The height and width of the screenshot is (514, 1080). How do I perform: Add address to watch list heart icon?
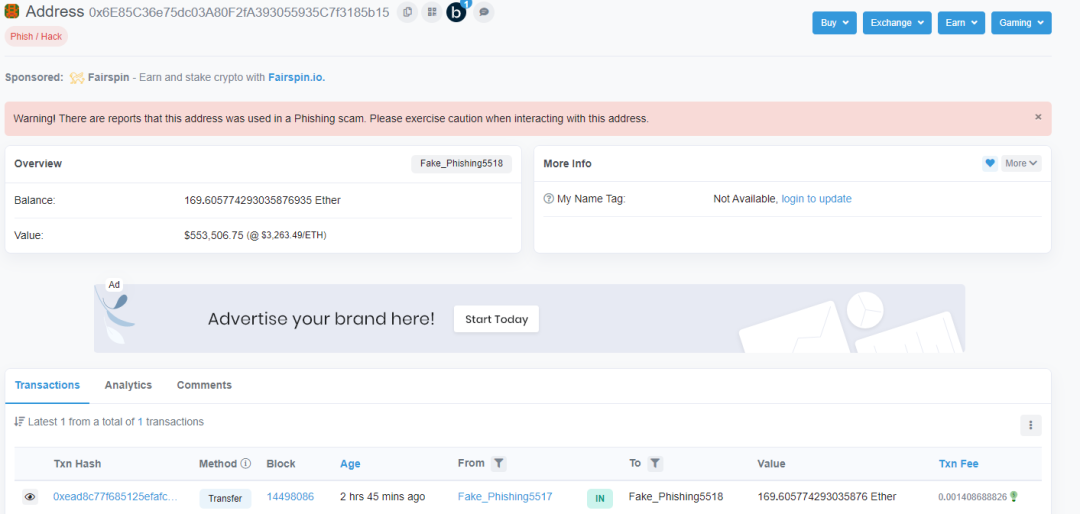coord(990,163)
